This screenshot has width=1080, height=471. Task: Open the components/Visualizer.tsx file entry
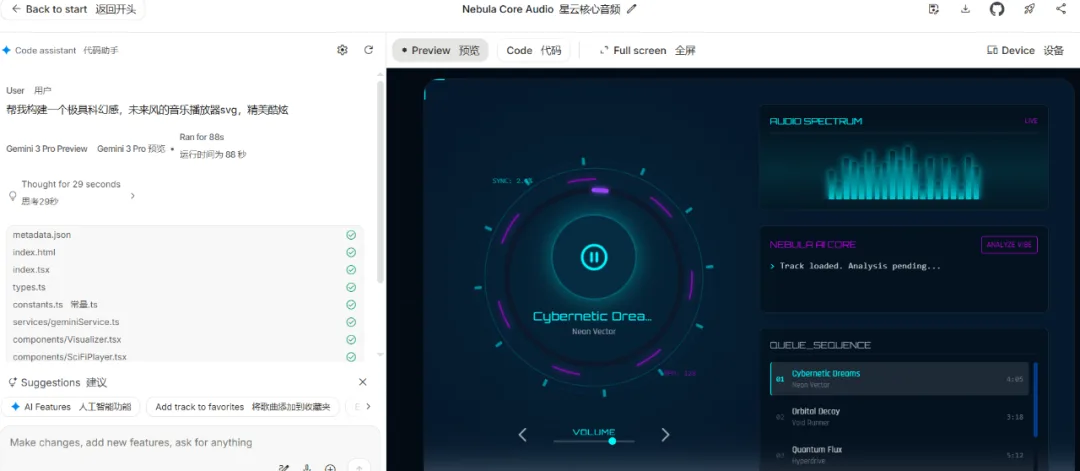tap(185, 339)
